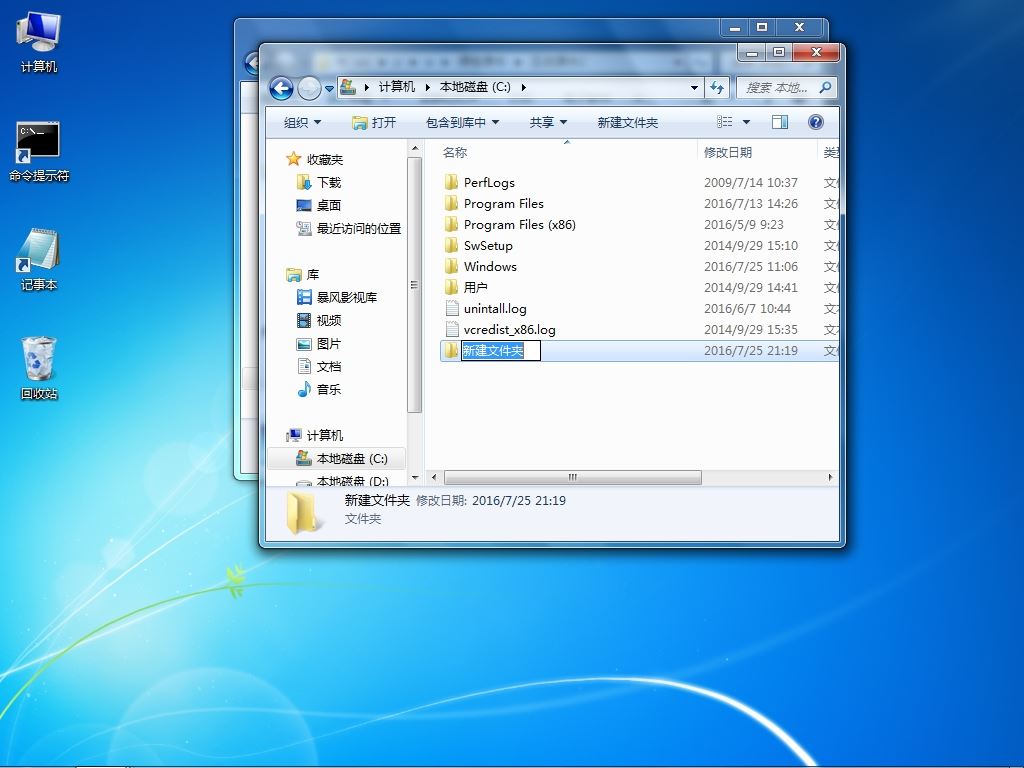Open the 包含到库中 dropdown menu

click(x=462, y=122)
